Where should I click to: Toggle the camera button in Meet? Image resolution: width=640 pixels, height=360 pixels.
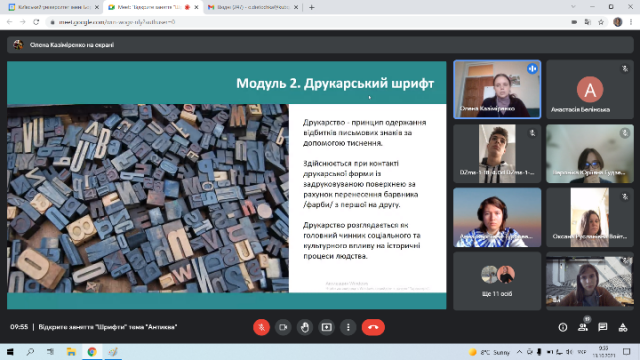tap(283, 327)
